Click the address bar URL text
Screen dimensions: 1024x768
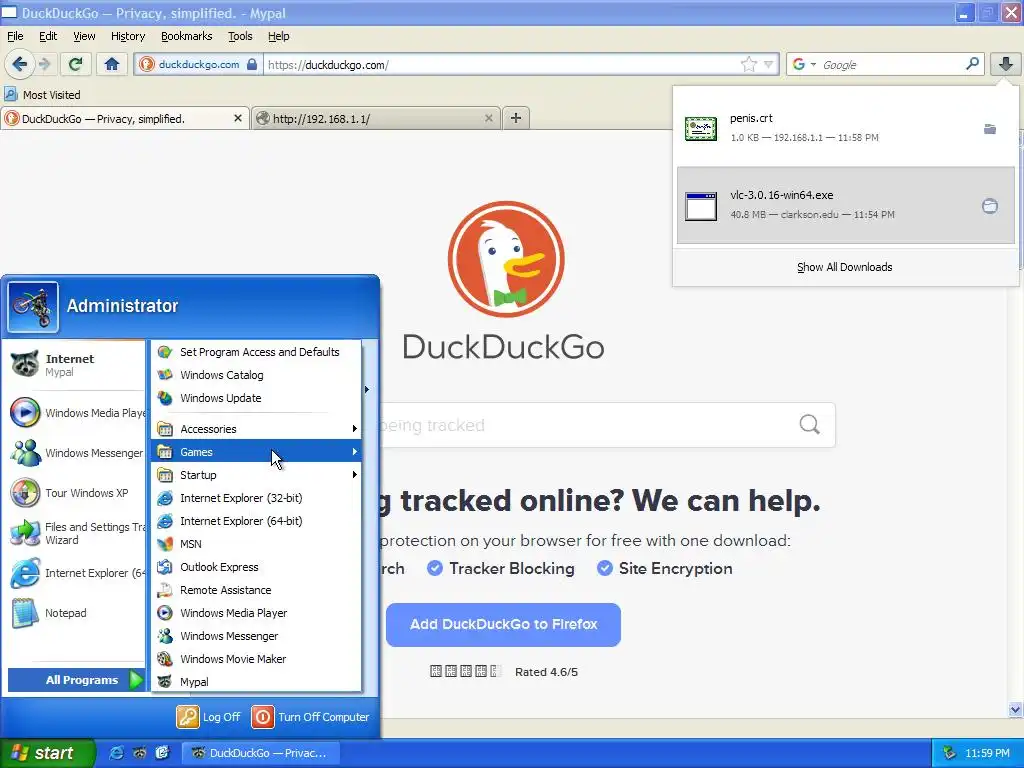pyautogui.click(x=328, y=65)
